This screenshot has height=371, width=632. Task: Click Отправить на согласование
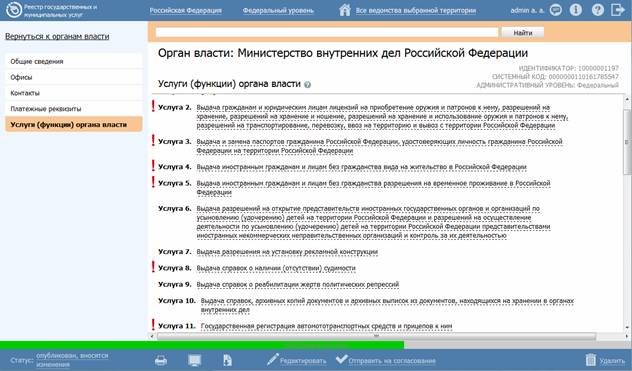[386, 360]
